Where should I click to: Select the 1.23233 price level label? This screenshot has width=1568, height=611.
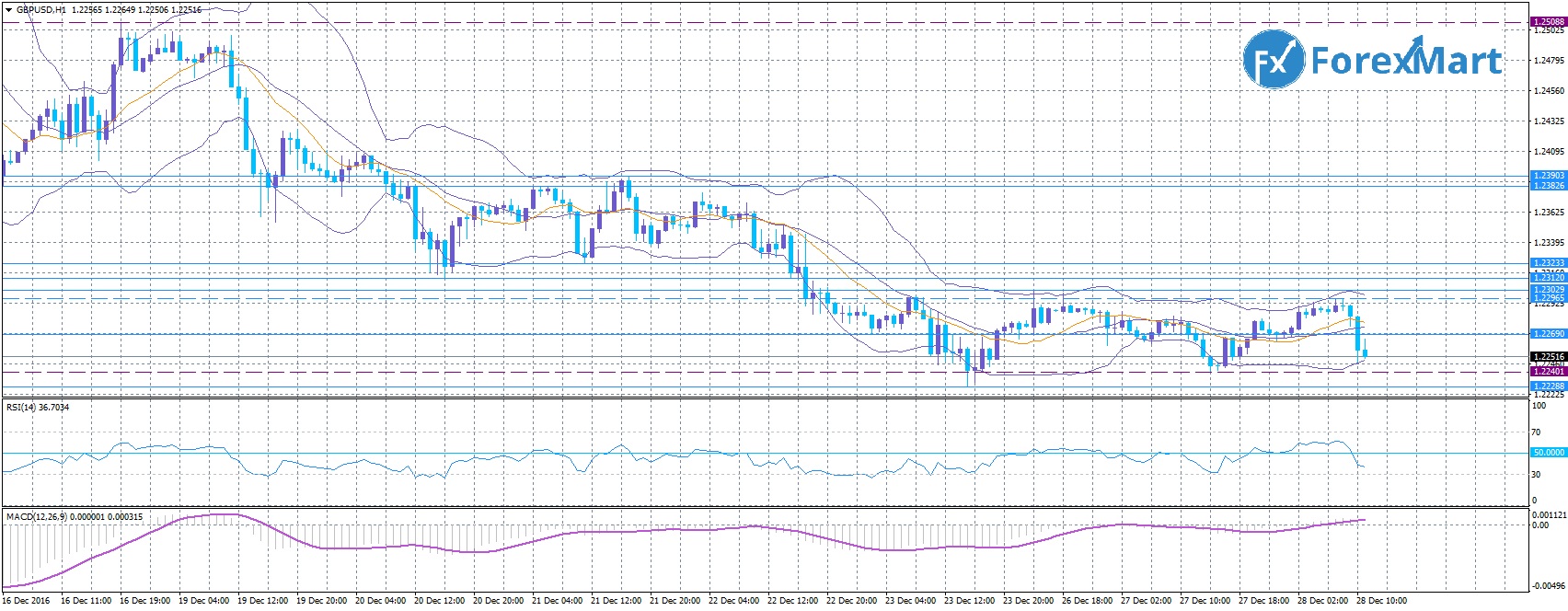pos(1547,263)
